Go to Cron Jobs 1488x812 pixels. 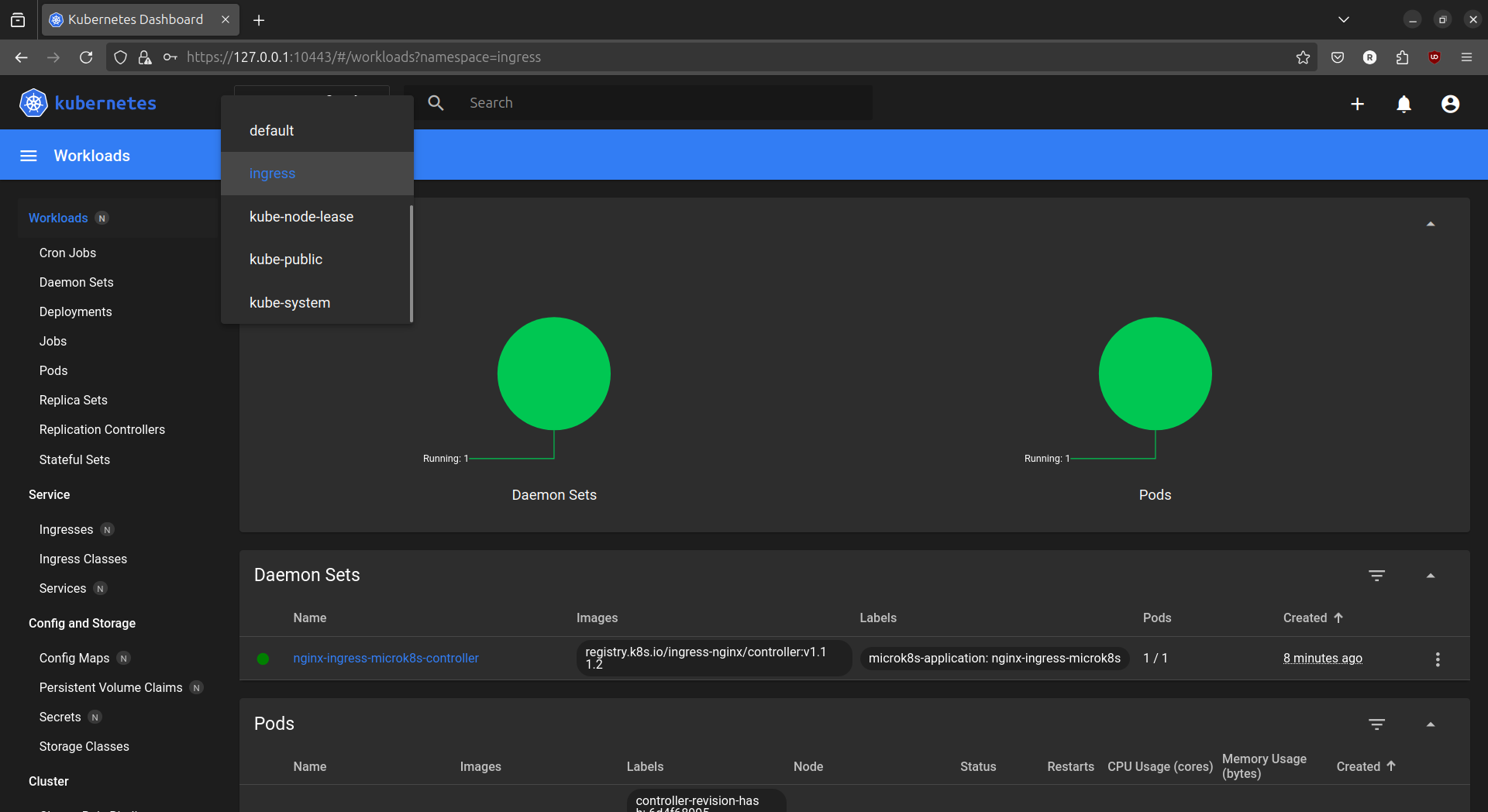[67, 253]
